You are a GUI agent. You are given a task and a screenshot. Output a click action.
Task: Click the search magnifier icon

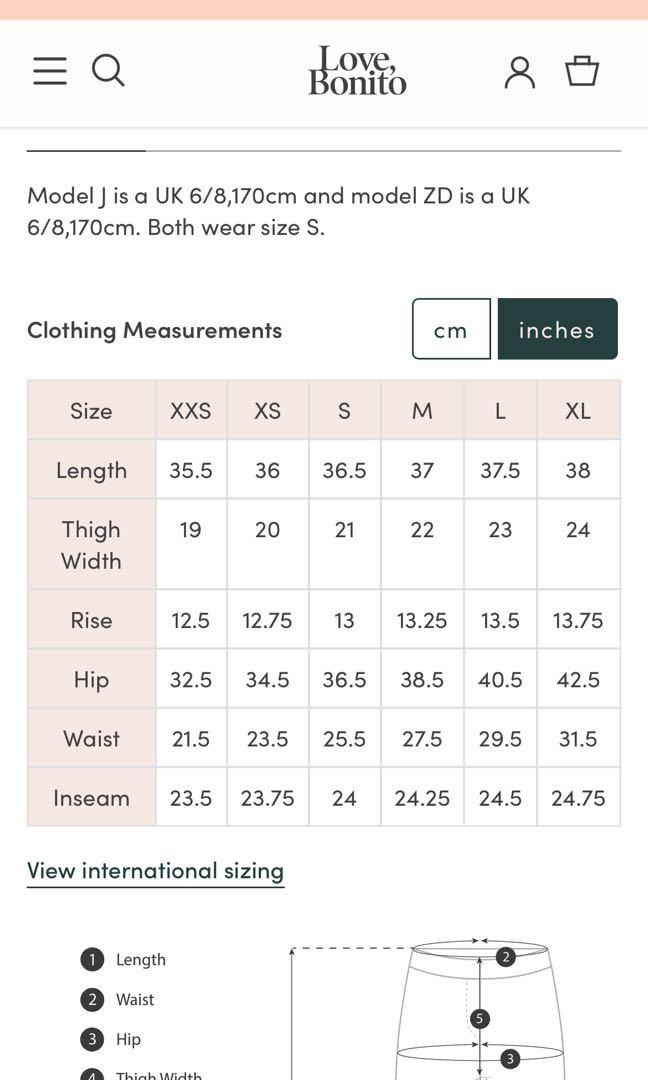(108, 71)
